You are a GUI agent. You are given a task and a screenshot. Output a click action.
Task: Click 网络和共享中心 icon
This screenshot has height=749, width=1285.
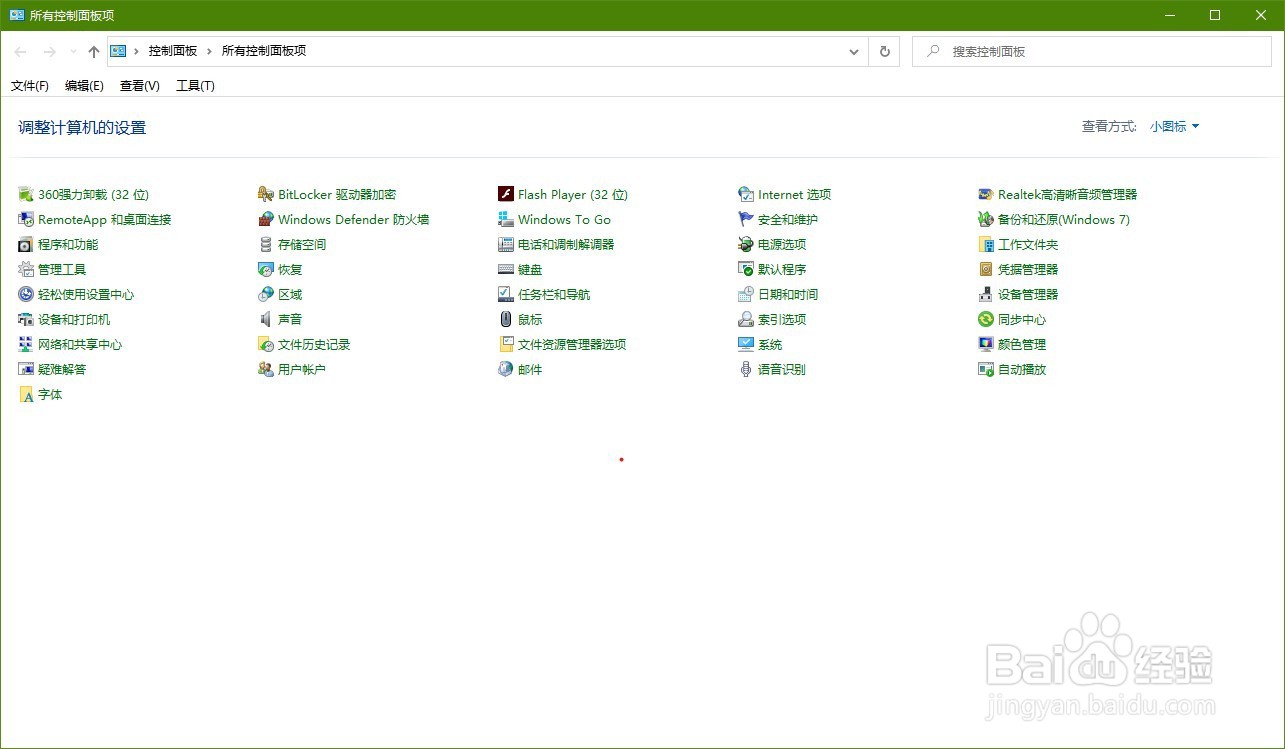pyautogui.click(x=26, y=344)
